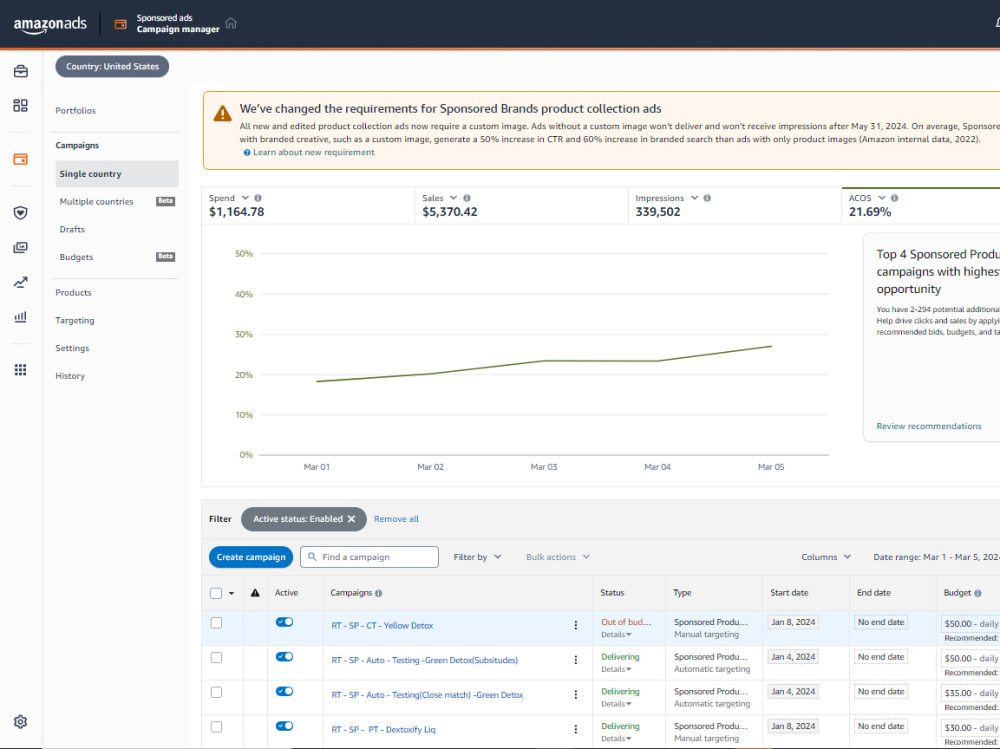Click info icon beside Budget column header
The height and width of the screenshot is (749, 1000).
[x=978, y=593]
